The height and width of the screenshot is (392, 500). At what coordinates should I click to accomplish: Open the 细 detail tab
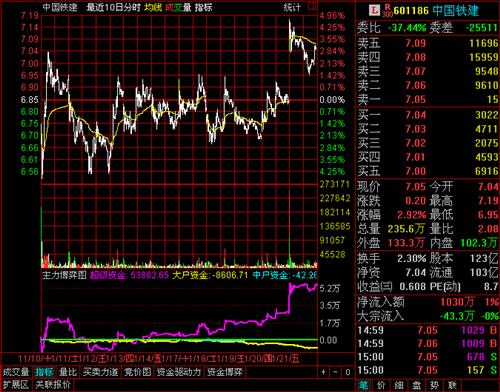(399, 386)
